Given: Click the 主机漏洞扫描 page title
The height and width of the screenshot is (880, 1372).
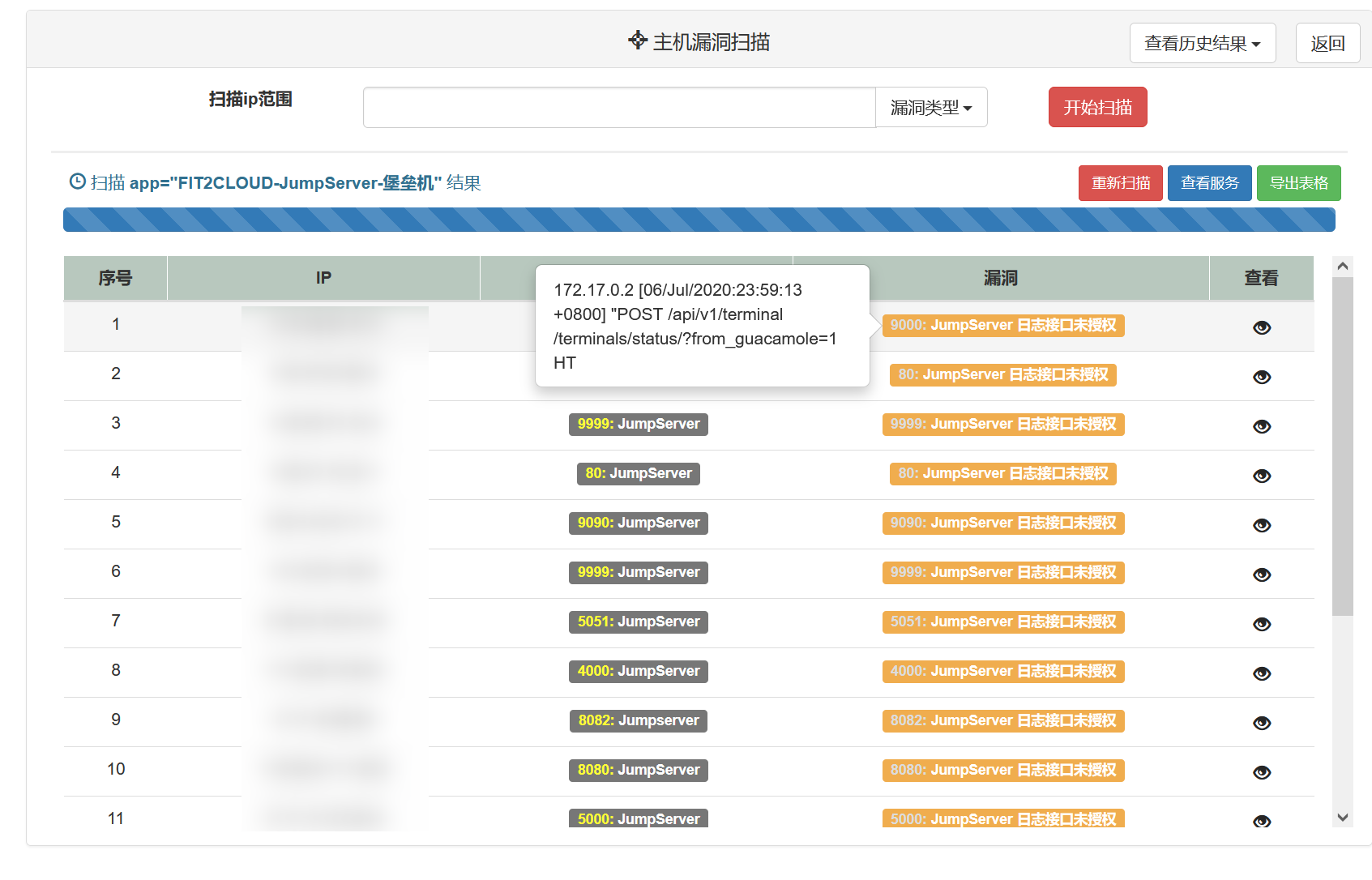Looking at the screenshot, I should tap(711, 42).
